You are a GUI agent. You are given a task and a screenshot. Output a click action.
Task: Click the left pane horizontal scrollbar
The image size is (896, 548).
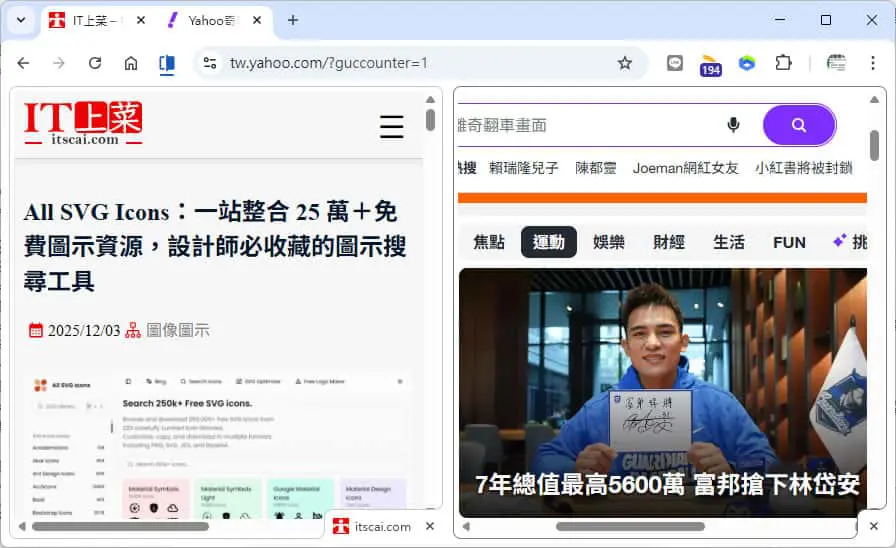120,526
